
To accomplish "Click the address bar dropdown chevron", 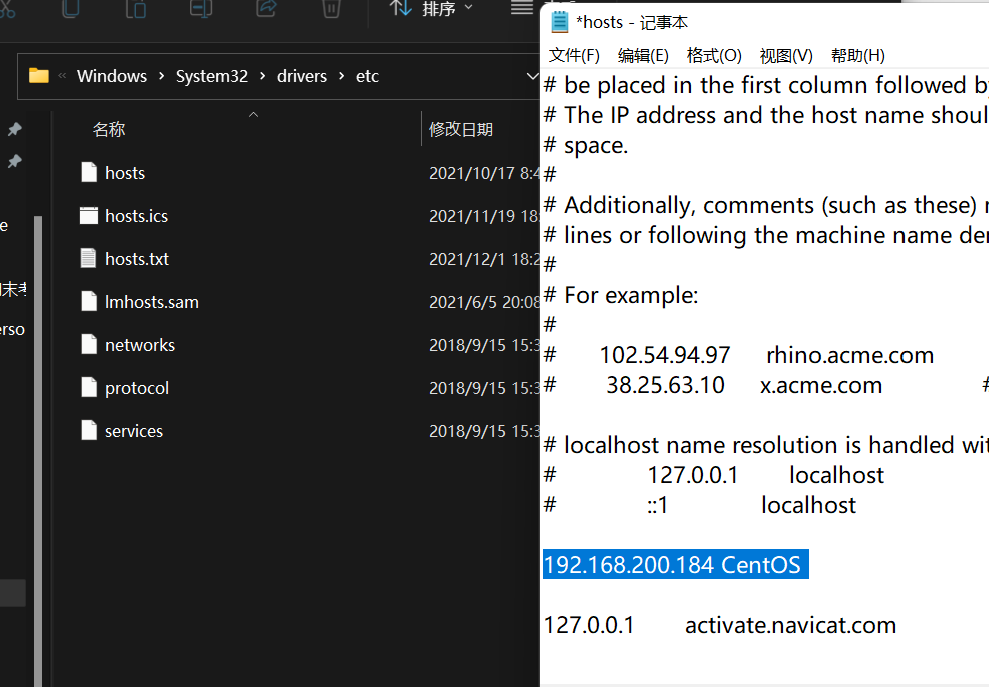I will [x=532, y=75].
